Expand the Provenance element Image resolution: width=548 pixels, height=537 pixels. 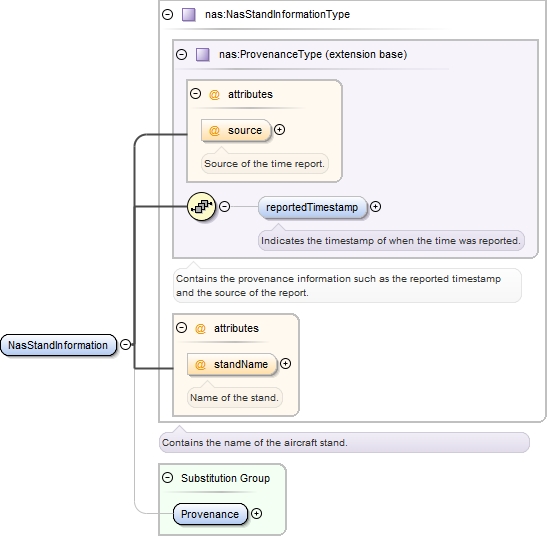257,514
